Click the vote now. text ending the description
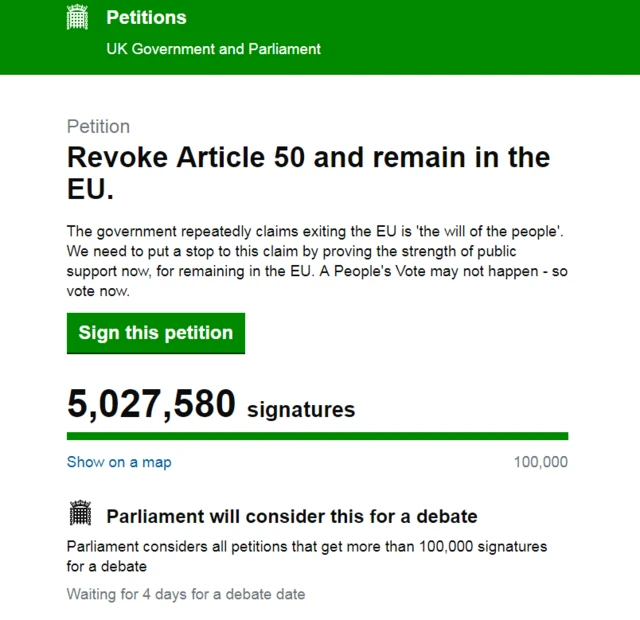 (x=98, y=291)
